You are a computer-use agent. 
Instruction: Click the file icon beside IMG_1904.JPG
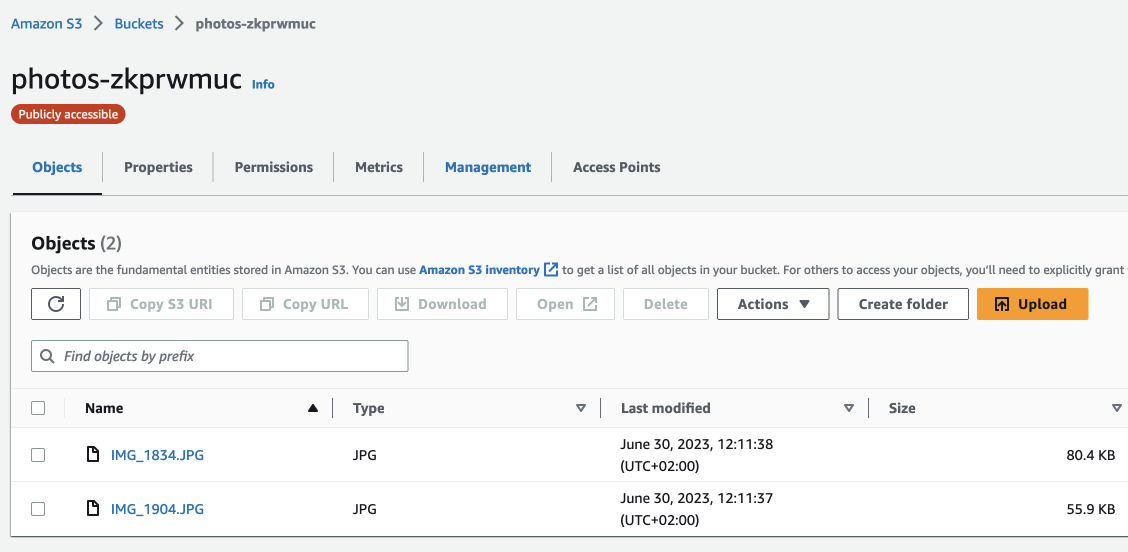click(93, 509)
